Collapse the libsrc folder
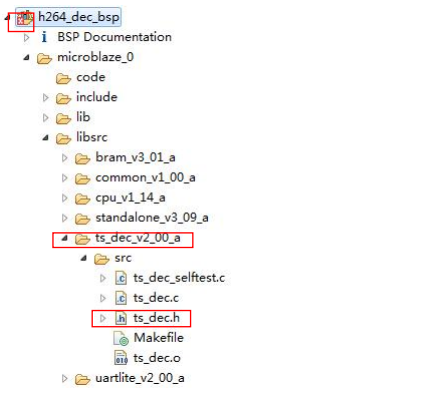426x397 pixels. pos(46,138)
